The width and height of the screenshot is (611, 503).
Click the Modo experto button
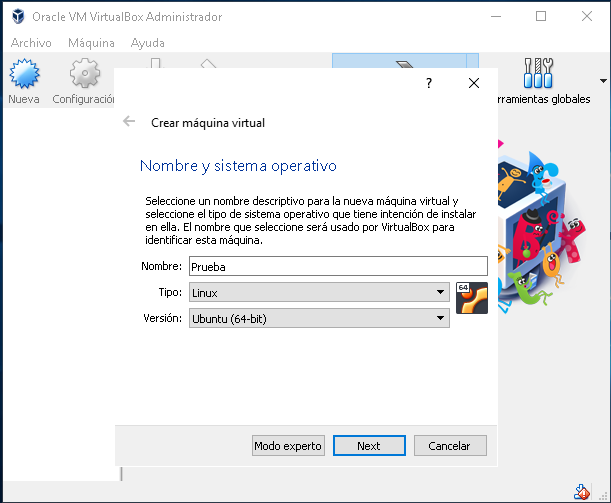pos(288,445)
